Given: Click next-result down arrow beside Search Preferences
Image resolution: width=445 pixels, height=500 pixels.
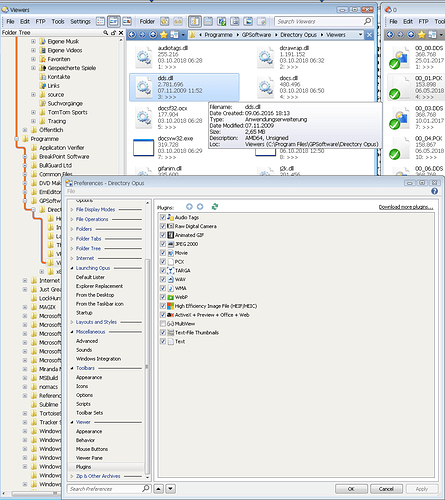Looking at the screenshot, I should click(x=170, y=489).
